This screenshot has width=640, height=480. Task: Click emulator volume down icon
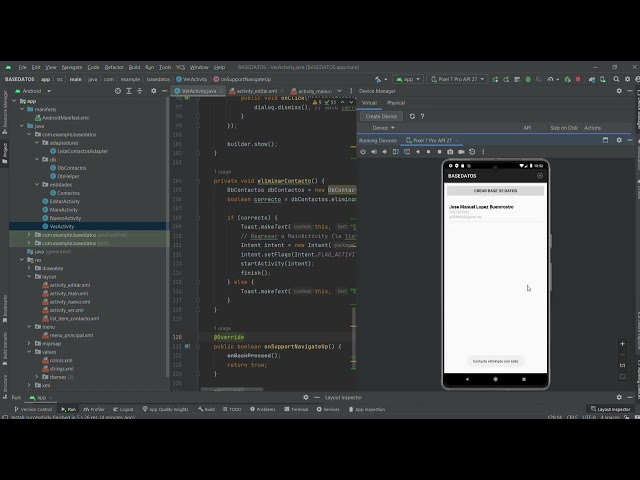(384, 151)
